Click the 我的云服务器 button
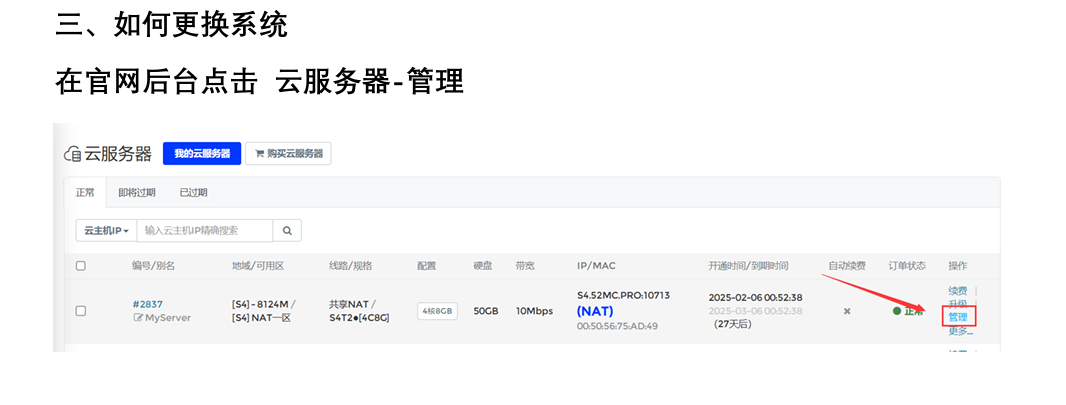Viewport: 1066px width, 405px height. (202, 154)
